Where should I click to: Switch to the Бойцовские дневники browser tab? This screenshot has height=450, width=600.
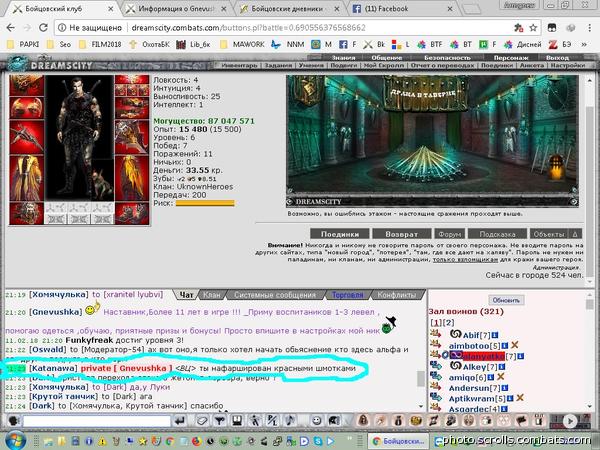[287, 8]
